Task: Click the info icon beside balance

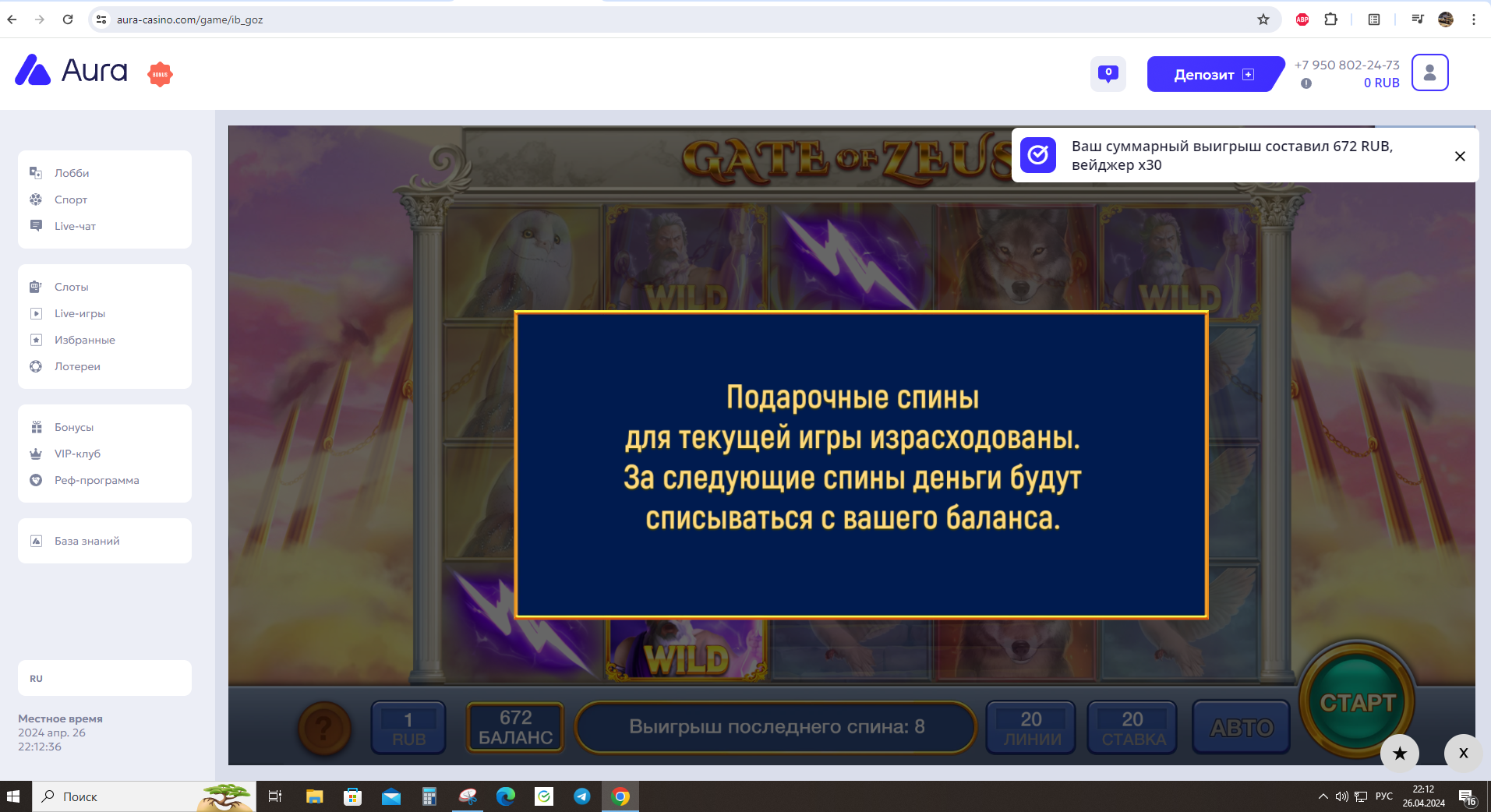Action: [1306, 83]
